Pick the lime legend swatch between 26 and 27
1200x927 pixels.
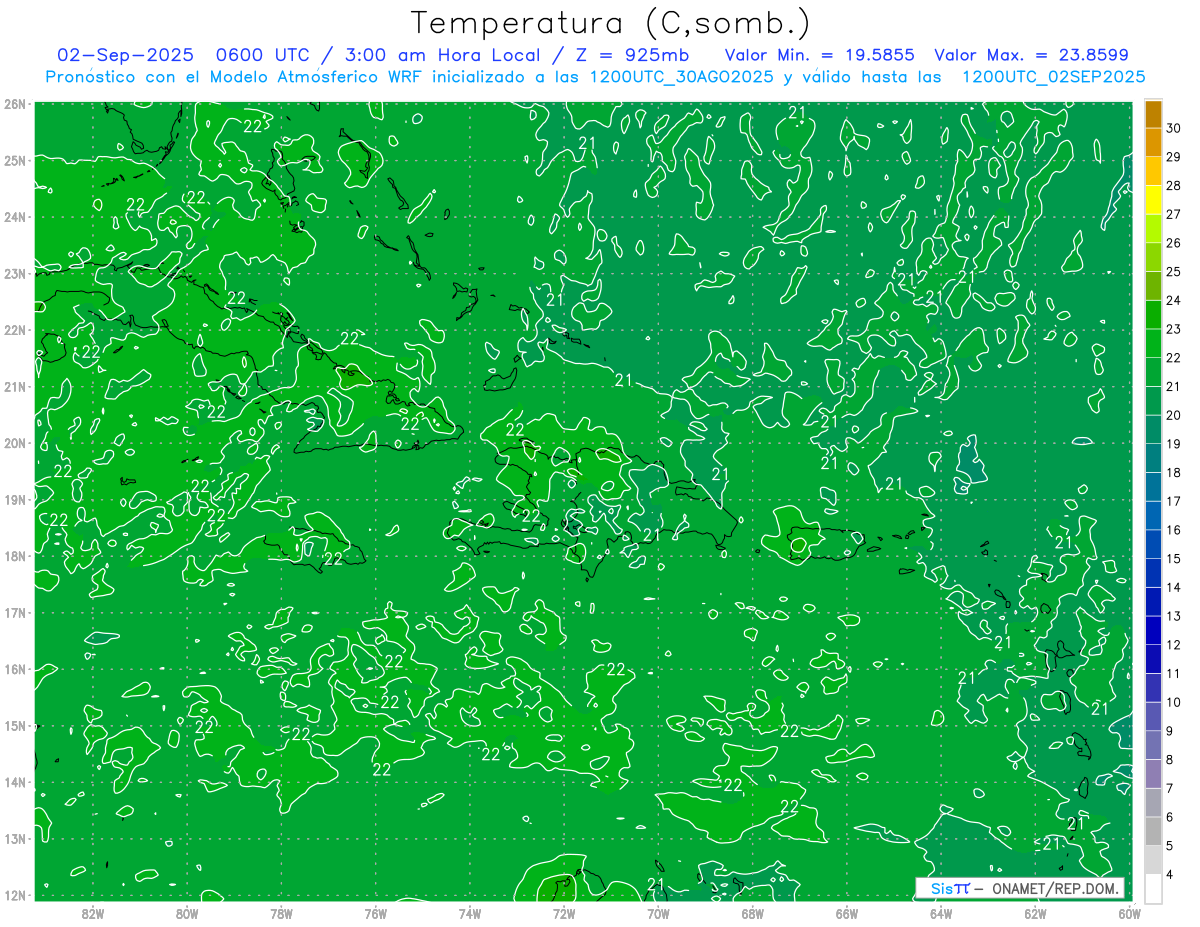[x=1153, y=228]
